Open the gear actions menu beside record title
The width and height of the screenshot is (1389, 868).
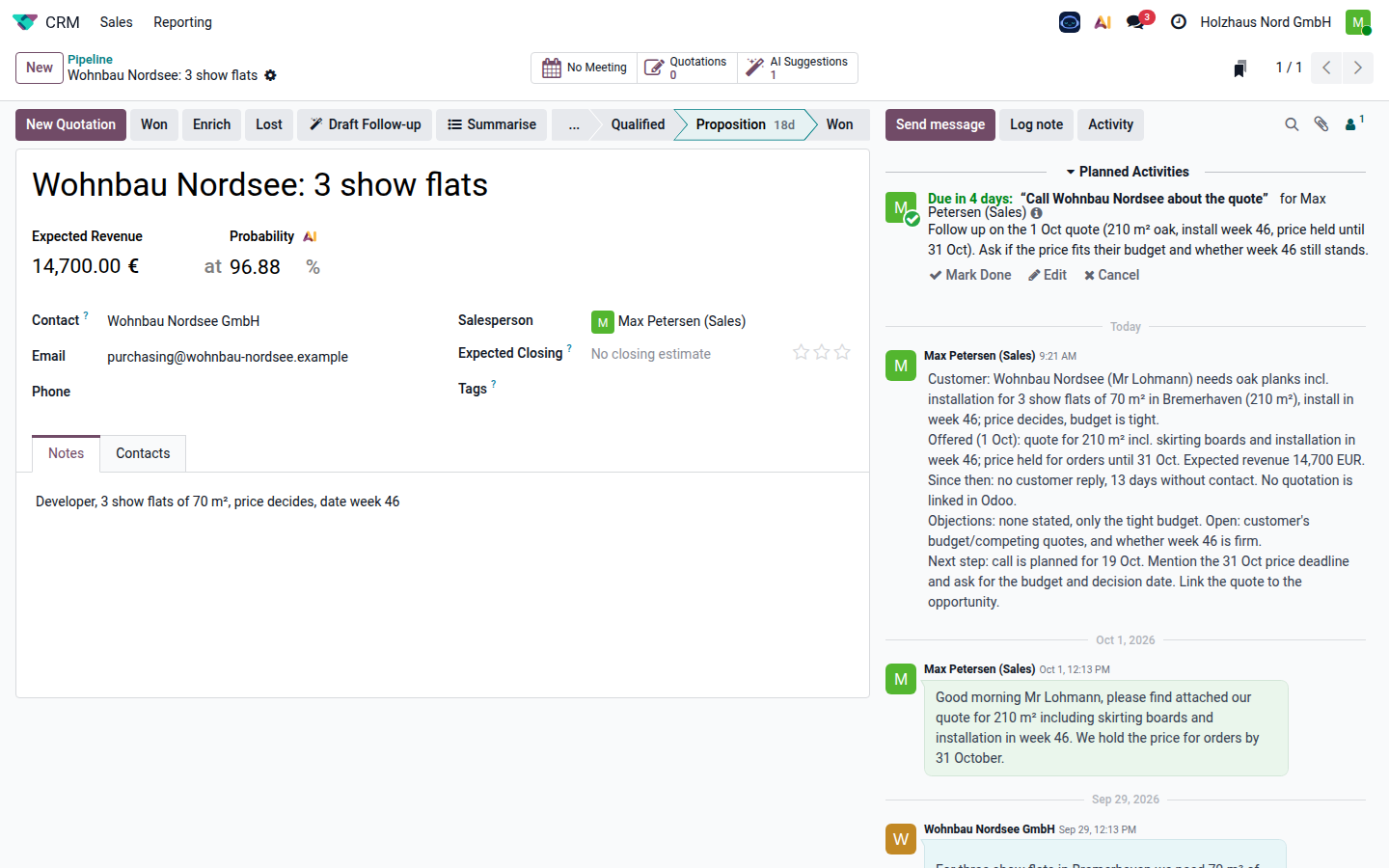[270, 75]
